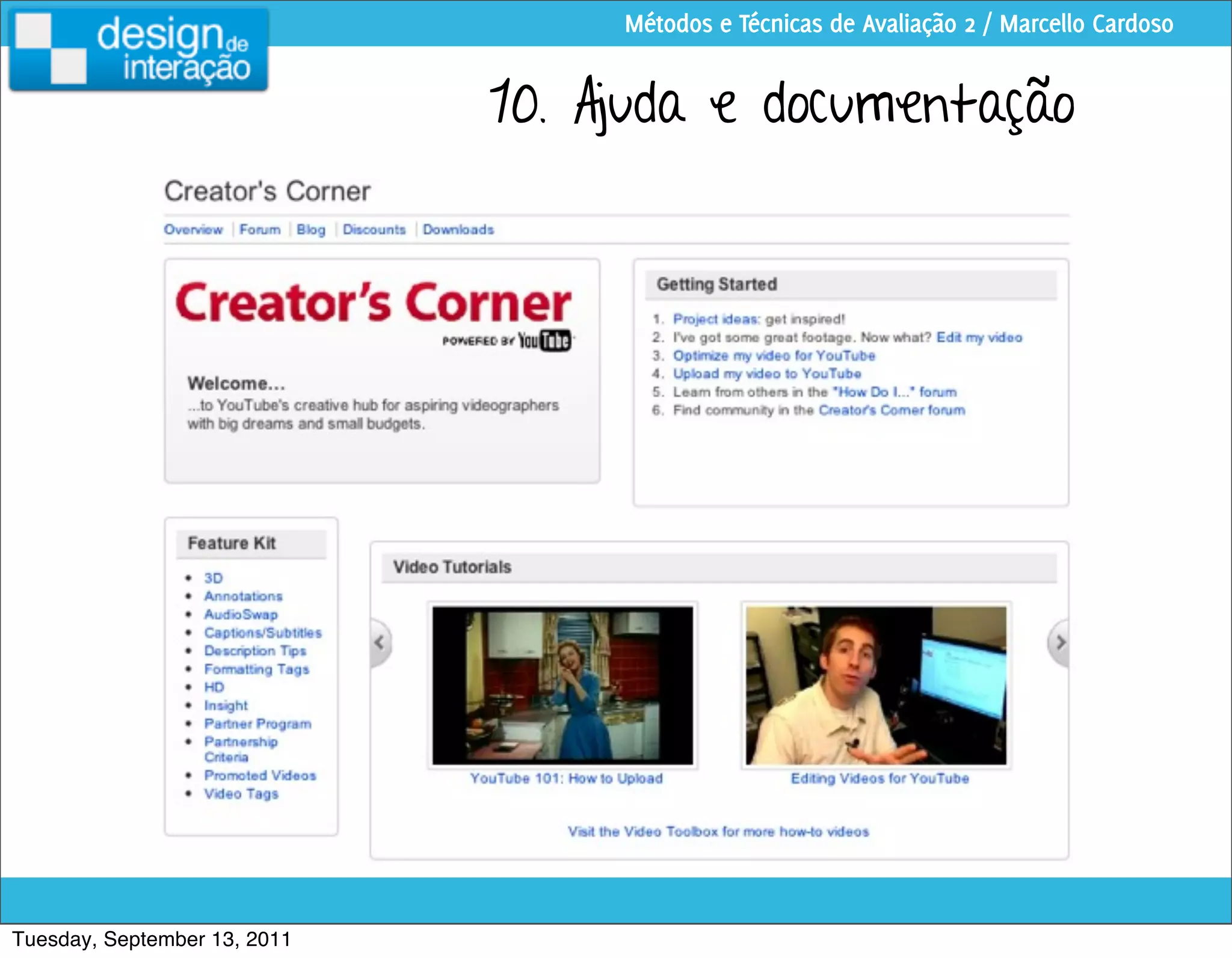Open the Downloads tab

coord(458,230)
